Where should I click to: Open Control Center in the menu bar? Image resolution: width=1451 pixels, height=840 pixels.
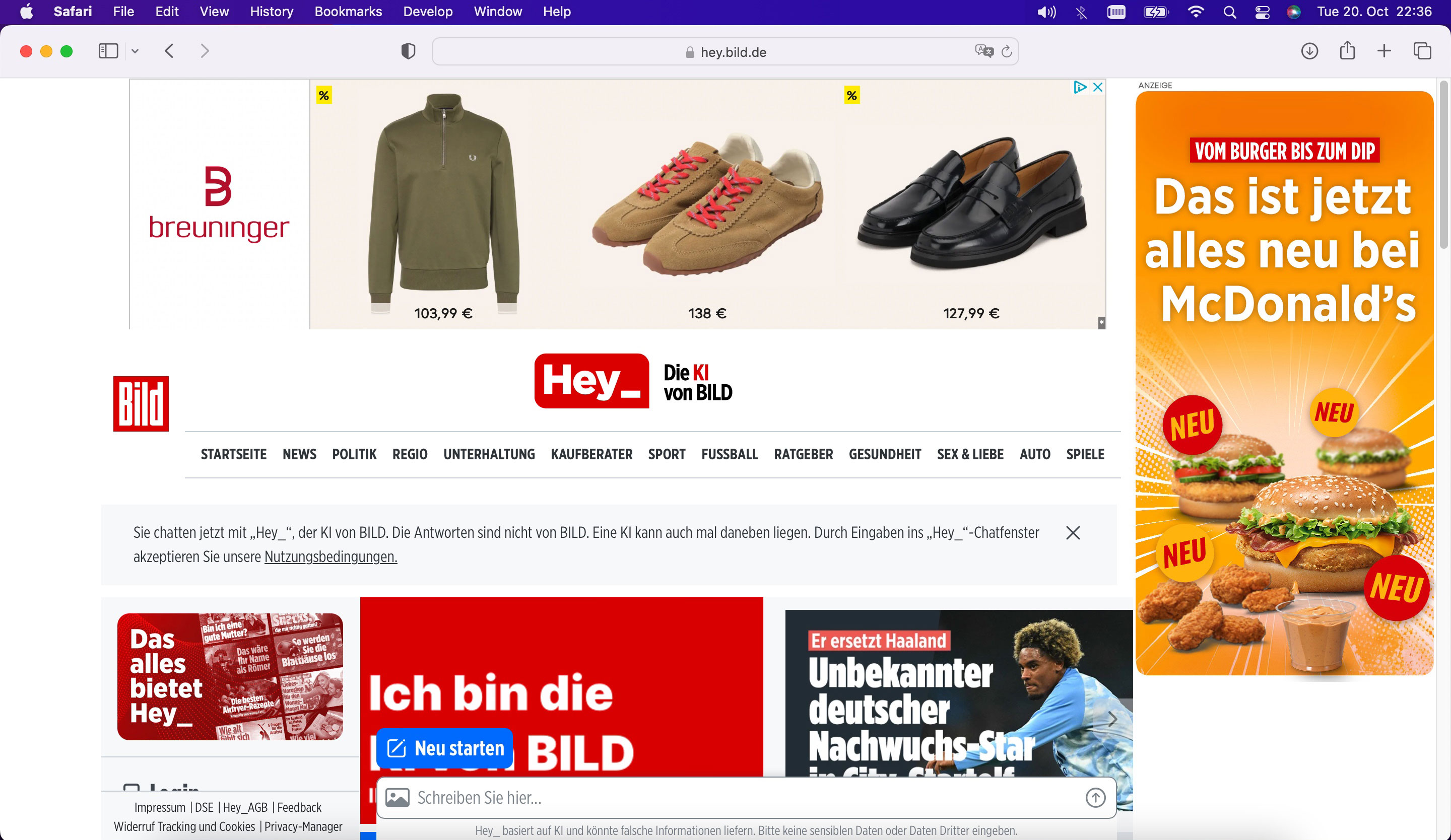(x=1262, y=12)
